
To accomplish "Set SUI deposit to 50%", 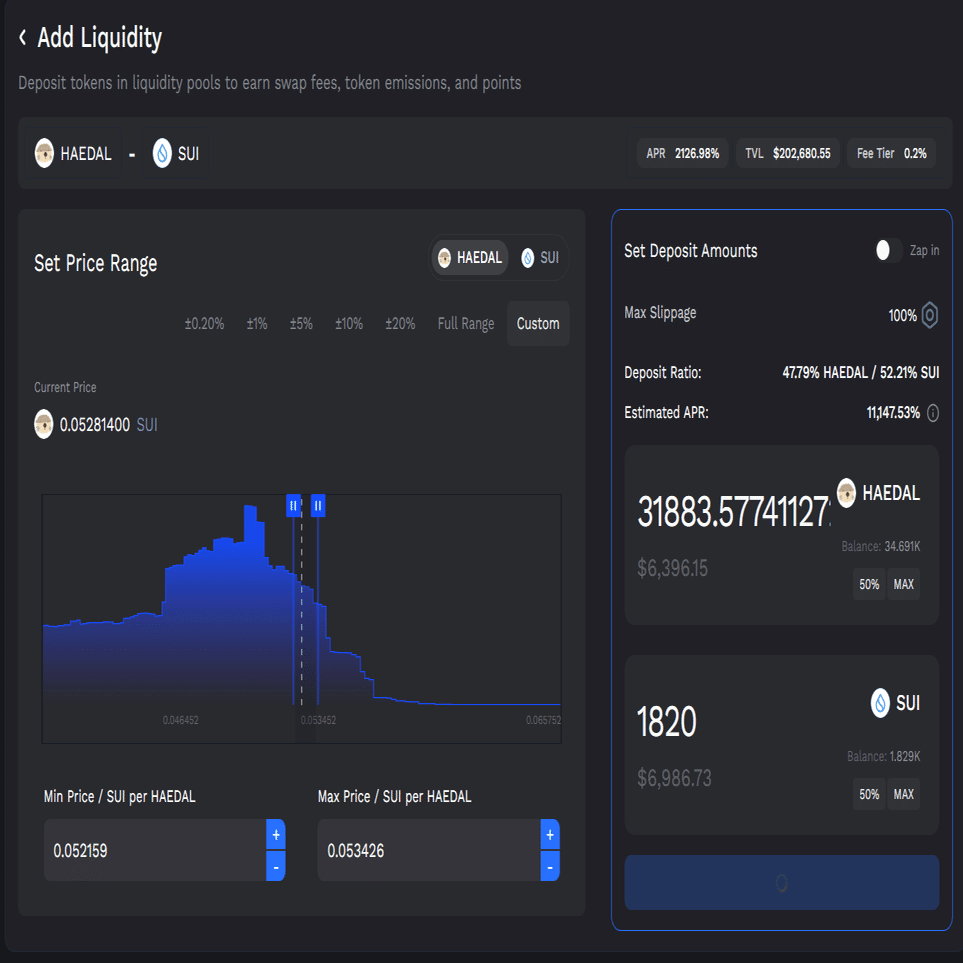I will click(869, 794).
